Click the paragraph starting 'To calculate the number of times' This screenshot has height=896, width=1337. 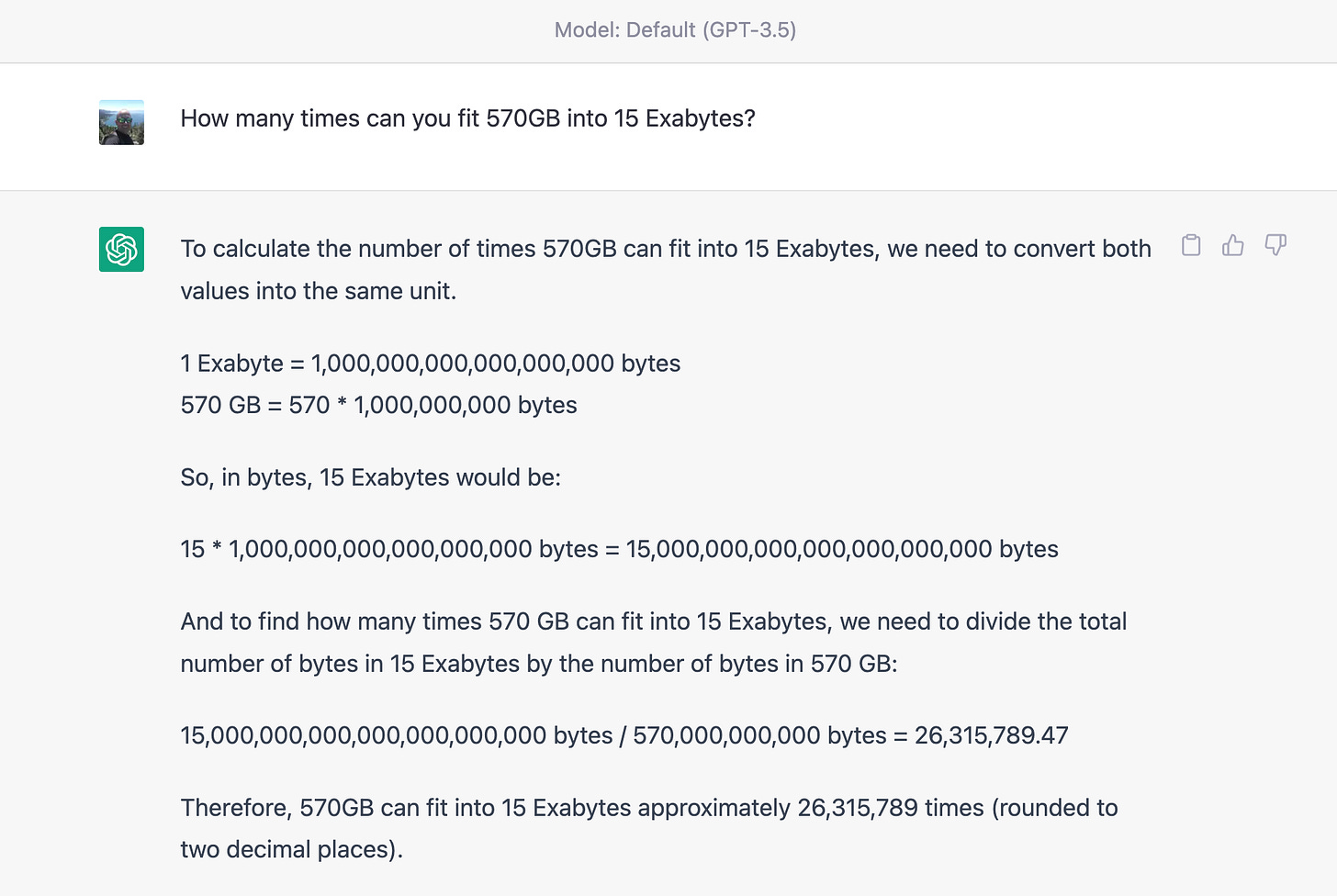pyautogui.click(x=666, y=270)
